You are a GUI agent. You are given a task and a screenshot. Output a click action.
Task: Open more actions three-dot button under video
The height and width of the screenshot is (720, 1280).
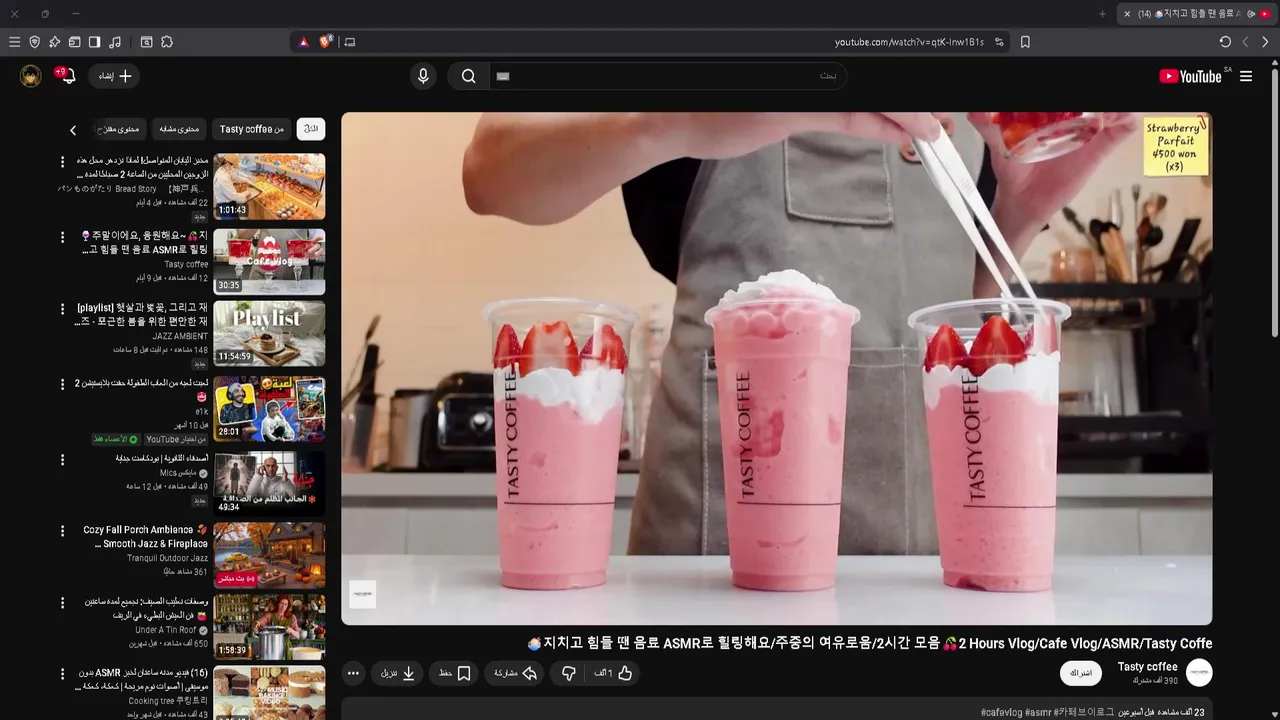[353, 674]
